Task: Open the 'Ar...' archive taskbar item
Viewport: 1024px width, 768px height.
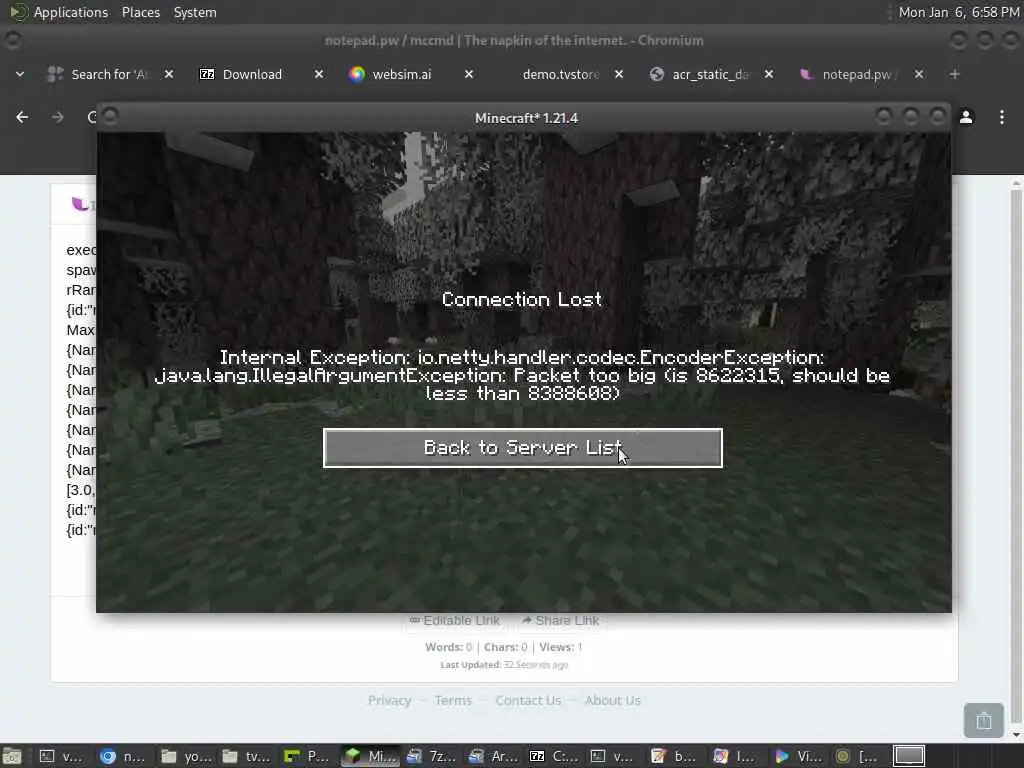Action: (493, 756)
